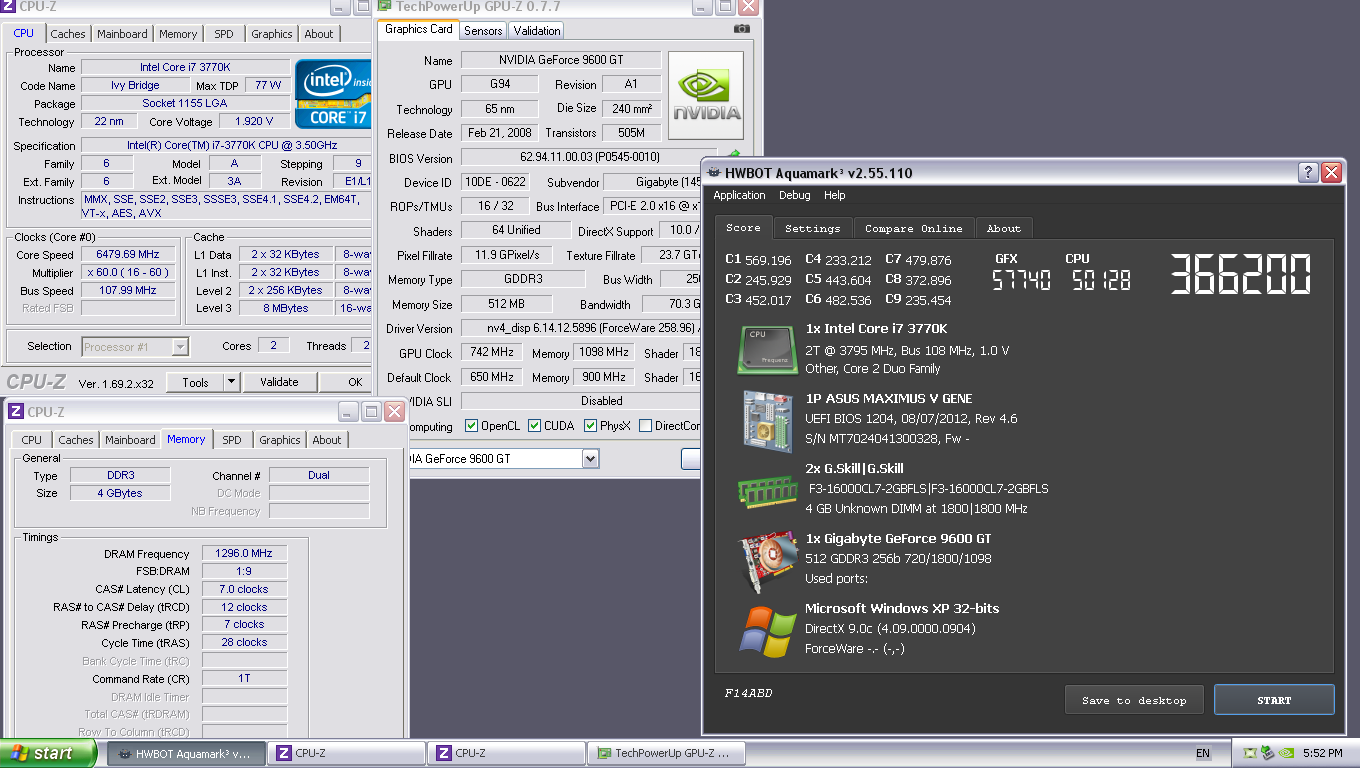Click the Windows XP logo in Aquamark

click(x=767, y=630)
